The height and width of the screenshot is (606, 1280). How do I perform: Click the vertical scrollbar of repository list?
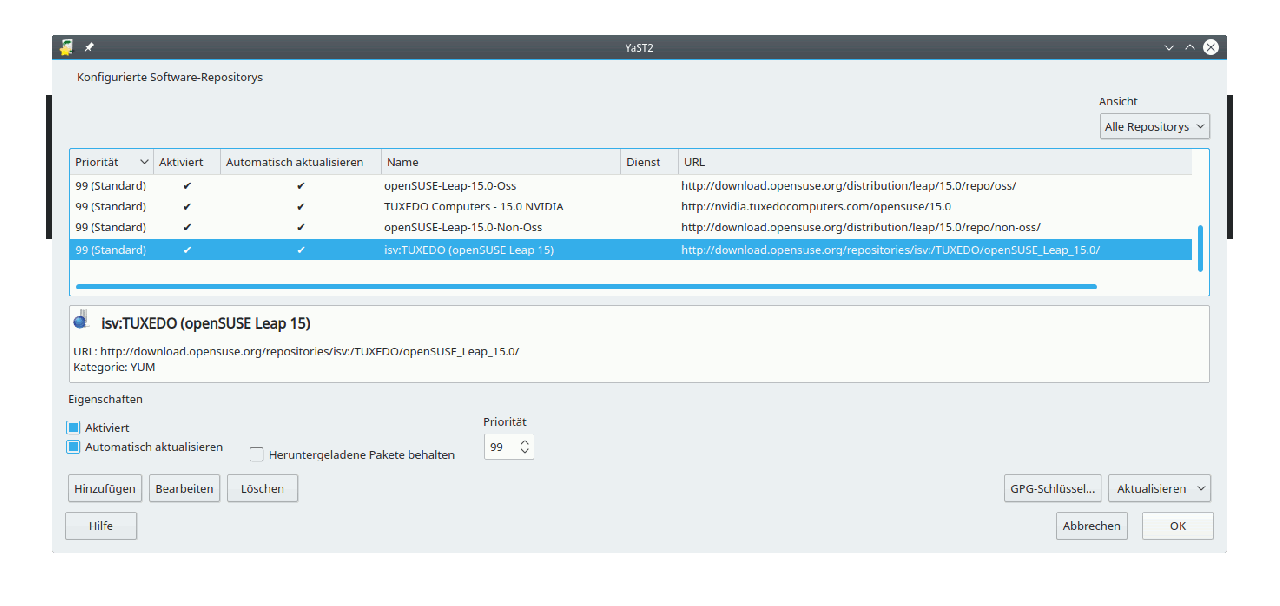(1200, 248)
